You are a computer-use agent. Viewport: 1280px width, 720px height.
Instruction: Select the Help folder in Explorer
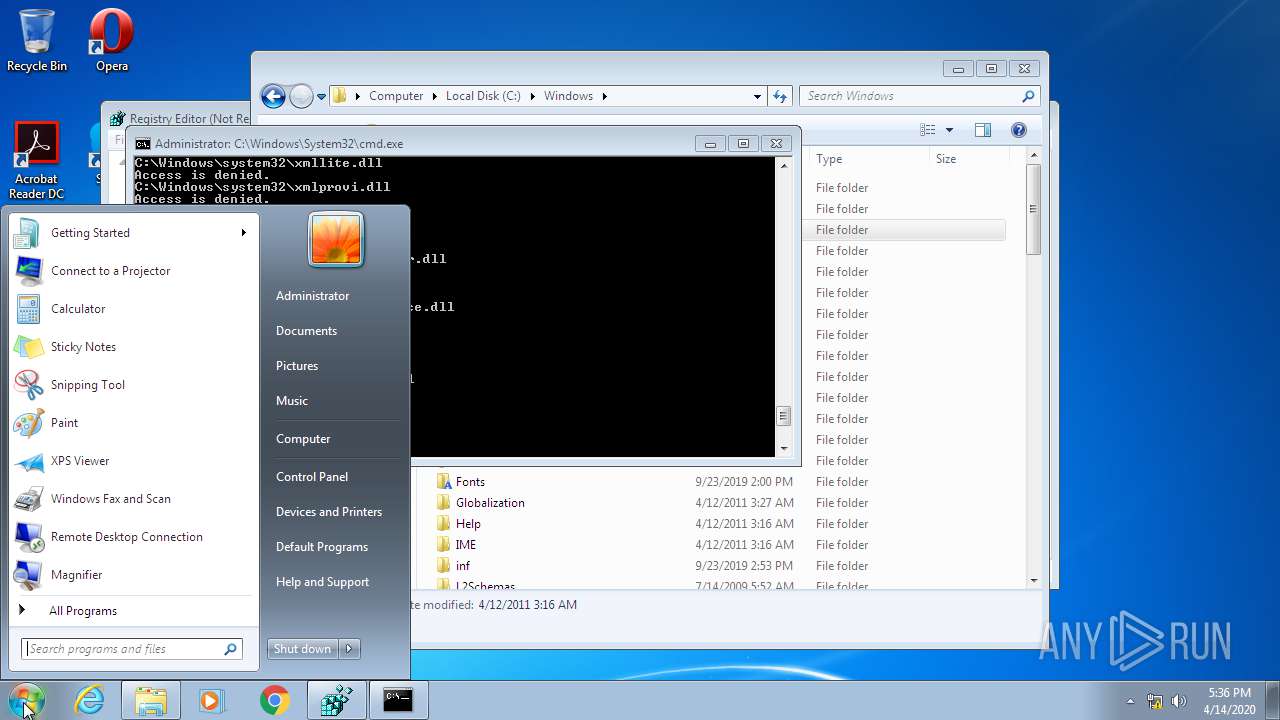pos(468,524)
